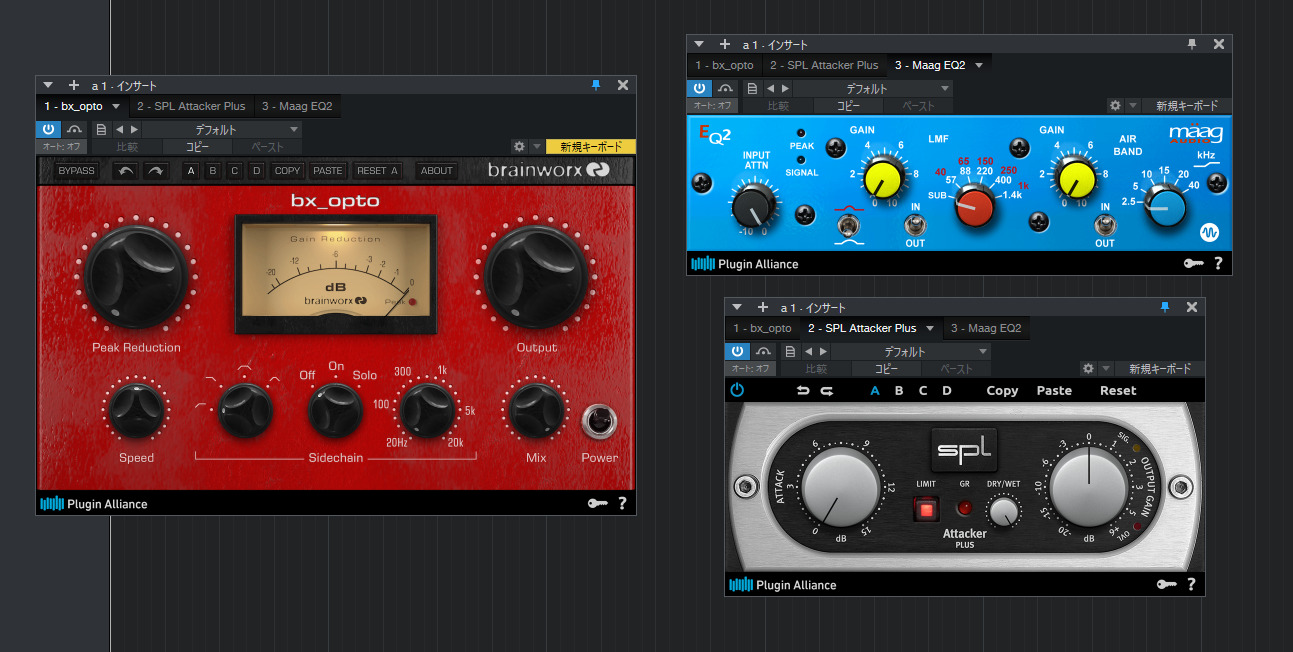Click Reset in SPL Attacker Plus toolbar
Image resolution: width=1293 pixels, height=652 pixels.
tap(1118, 391)
